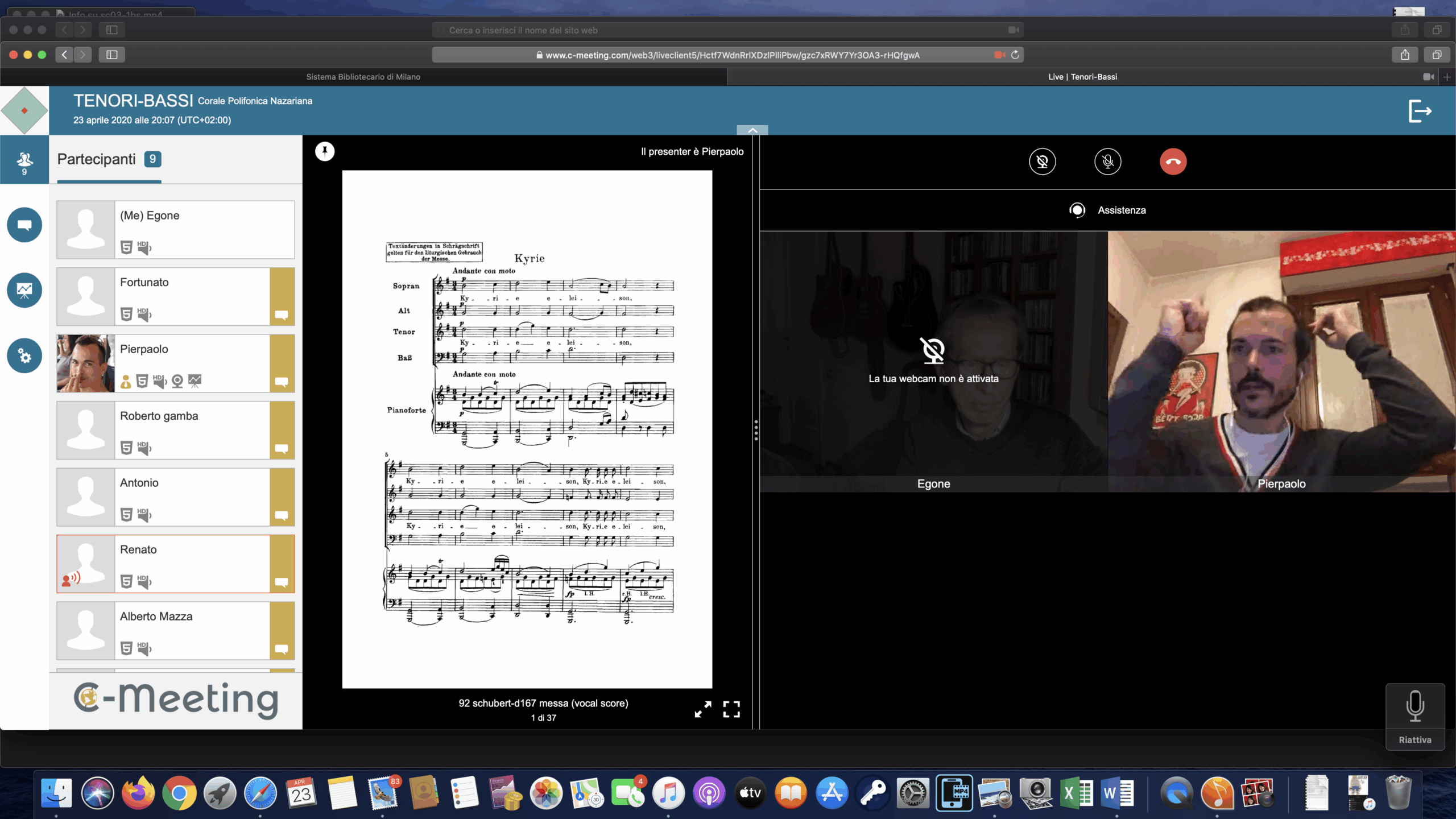This screenshot has width=1456, height=819.
Task: Open the settings gears panel in the left sidebar
Action: 24,356
